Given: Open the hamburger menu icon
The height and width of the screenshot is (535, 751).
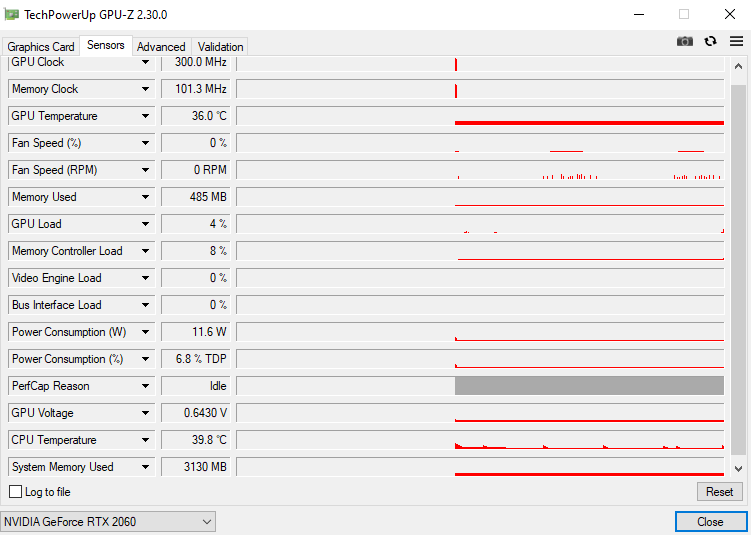Looking at the screenshot, I should pos(736,42).
